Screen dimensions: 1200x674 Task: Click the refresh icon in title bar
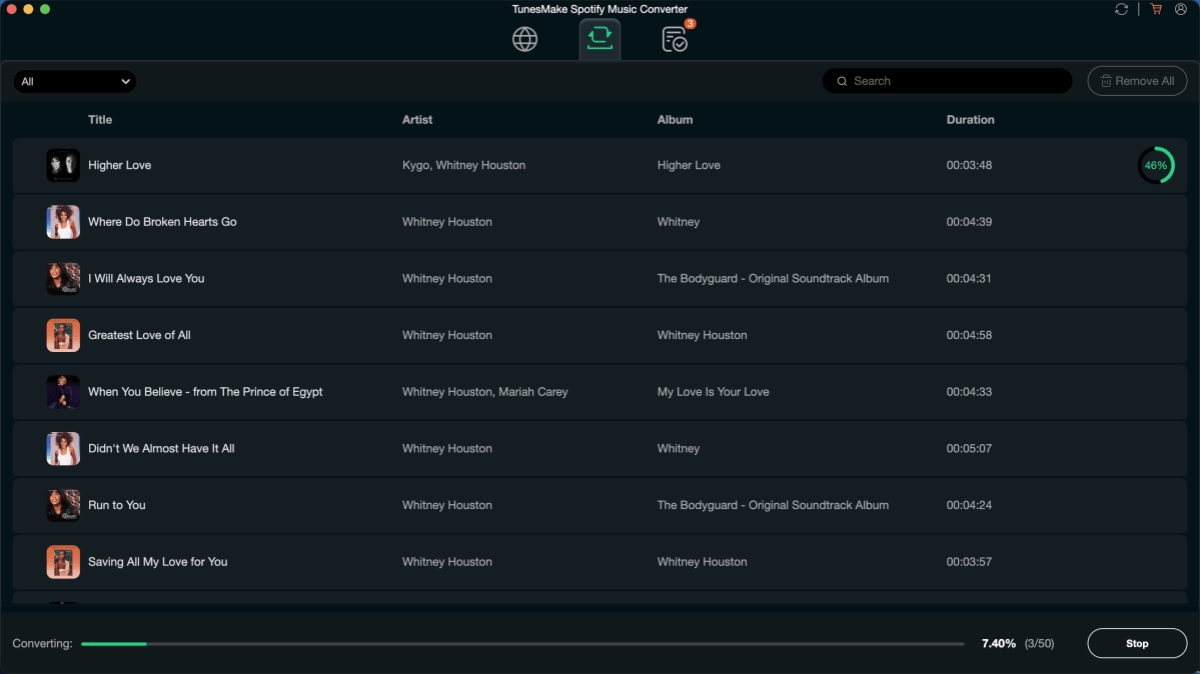point(1121,9)
